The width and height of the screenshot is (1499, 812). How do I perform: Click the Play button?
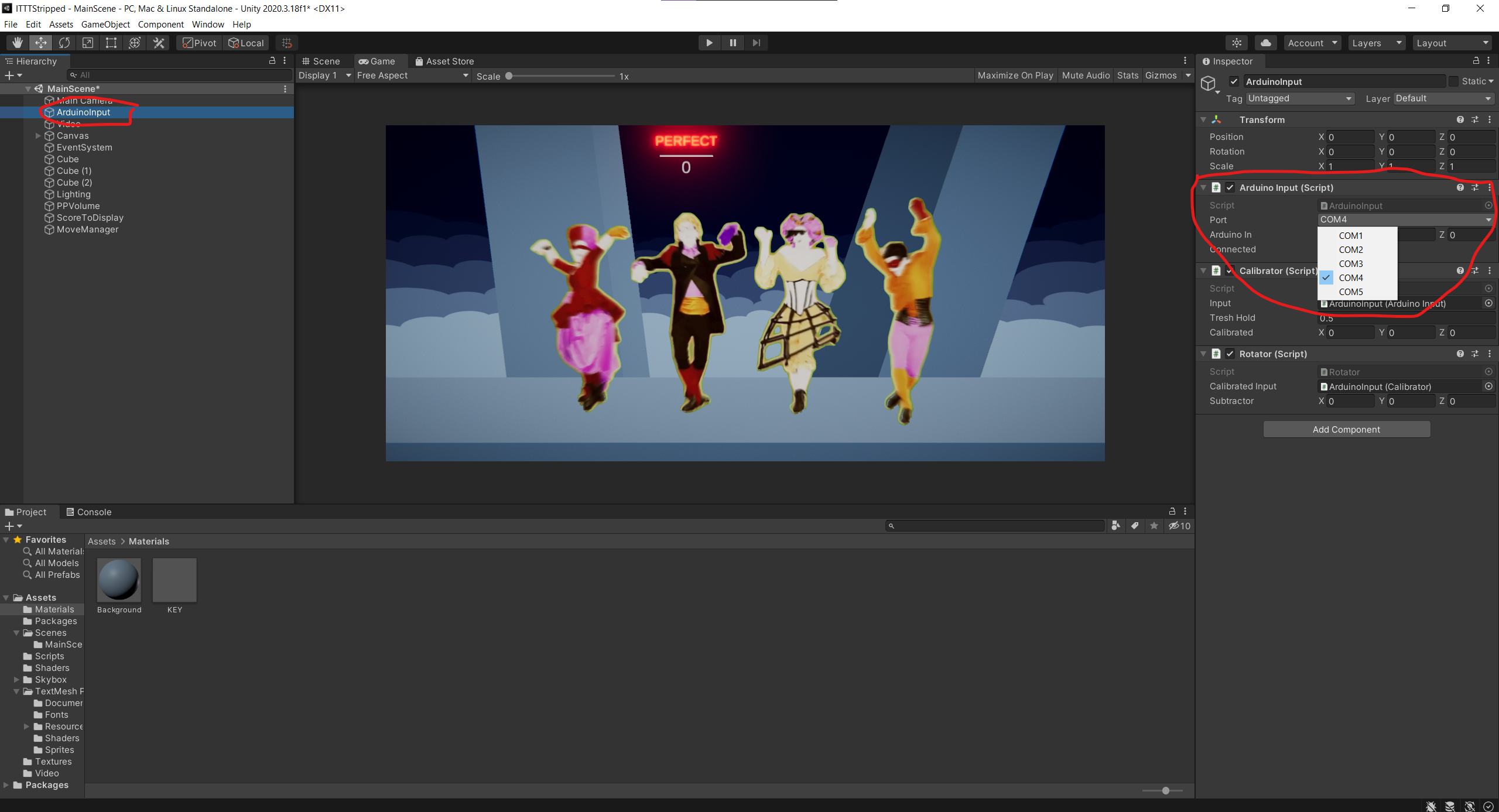(709, 43)
